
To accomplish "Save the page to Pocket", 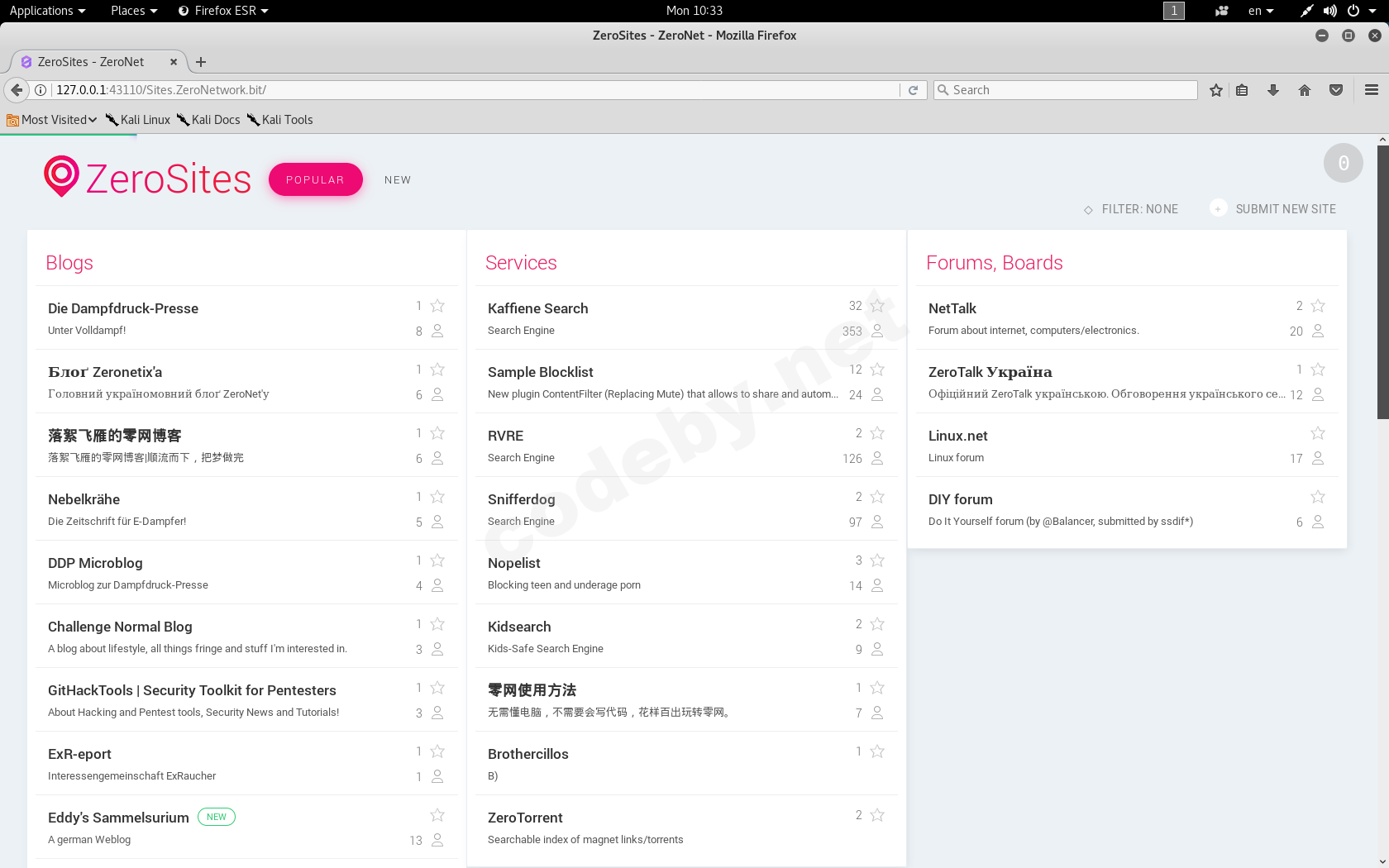I will (x=1336, y=90).
